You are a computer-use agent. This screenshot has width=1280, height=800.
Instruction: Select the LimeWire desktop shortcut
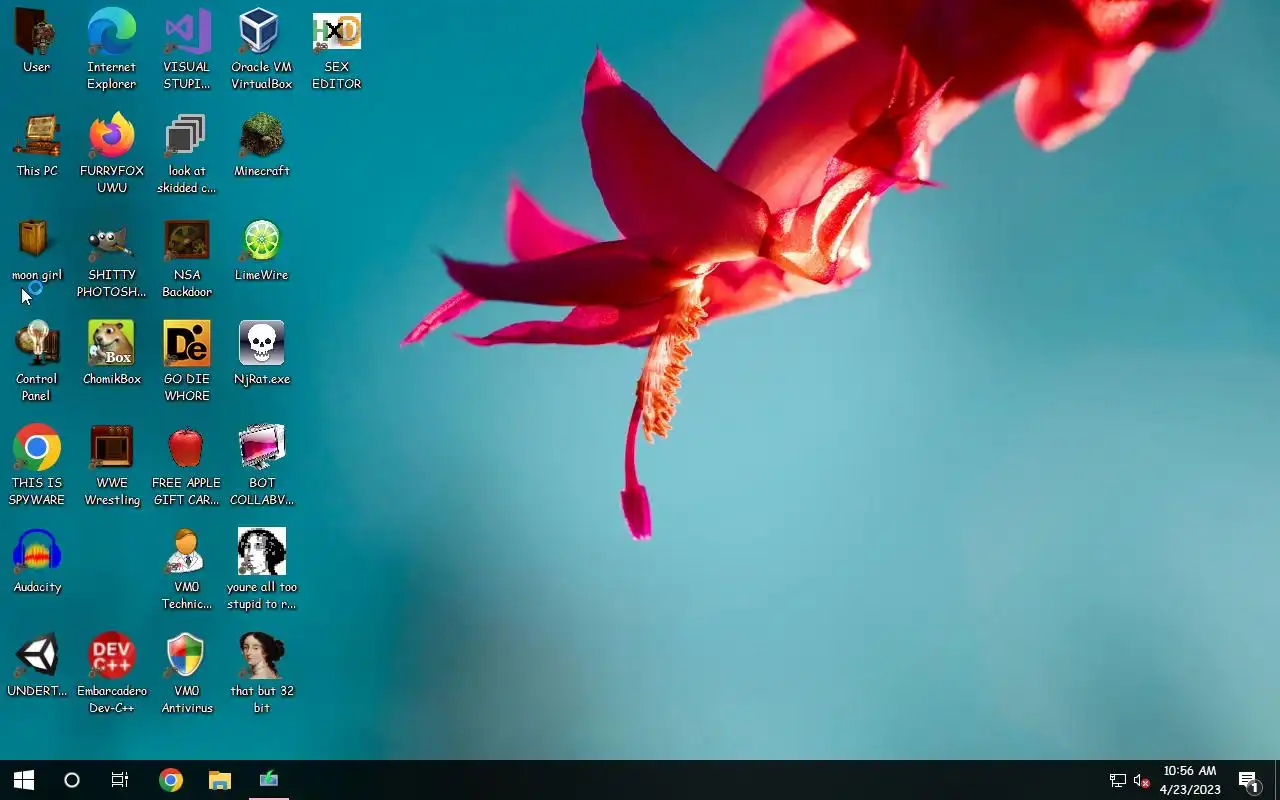(x=262, y=250)
